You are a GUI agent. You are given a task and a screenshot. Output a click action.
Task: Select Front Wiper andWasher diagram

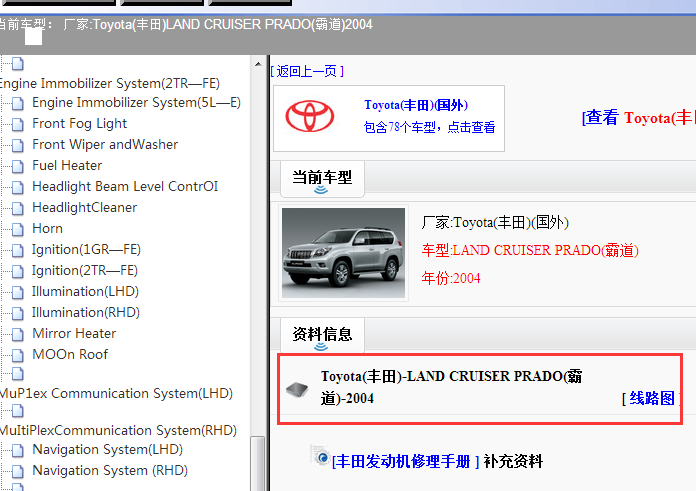(x=105, y=144)
